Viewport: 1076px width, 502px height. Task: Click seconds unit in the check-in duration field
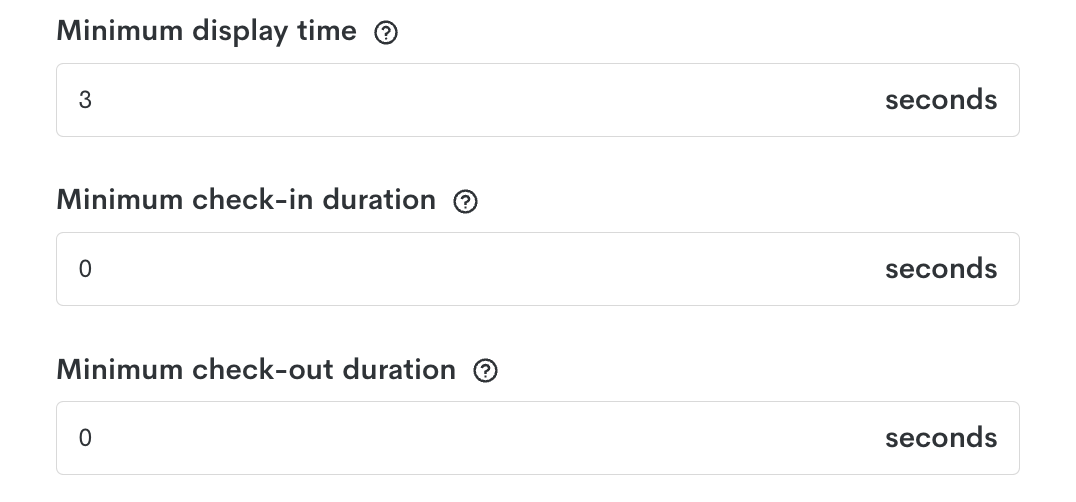941,269
